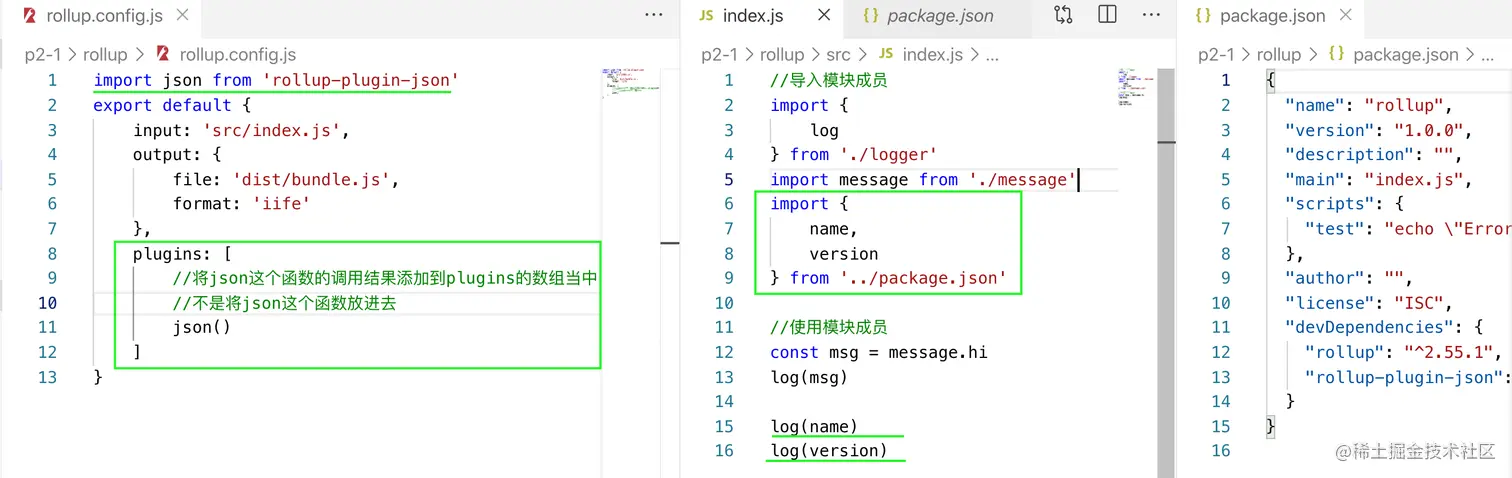This screenshot has width=1512, height=478.
Task: Click json() call on line 11
Action: [x=202, y=327]
